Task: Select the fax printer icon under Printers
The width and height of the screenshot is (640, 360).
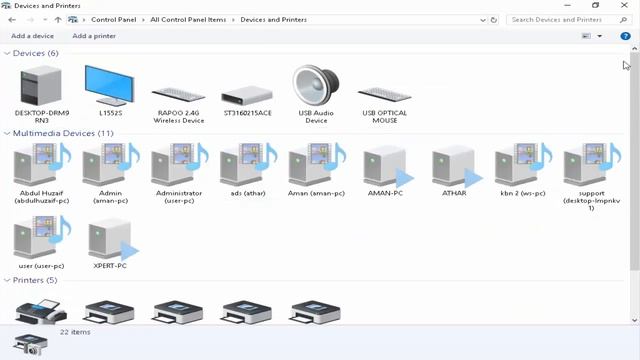Action: tap(41, 312)
